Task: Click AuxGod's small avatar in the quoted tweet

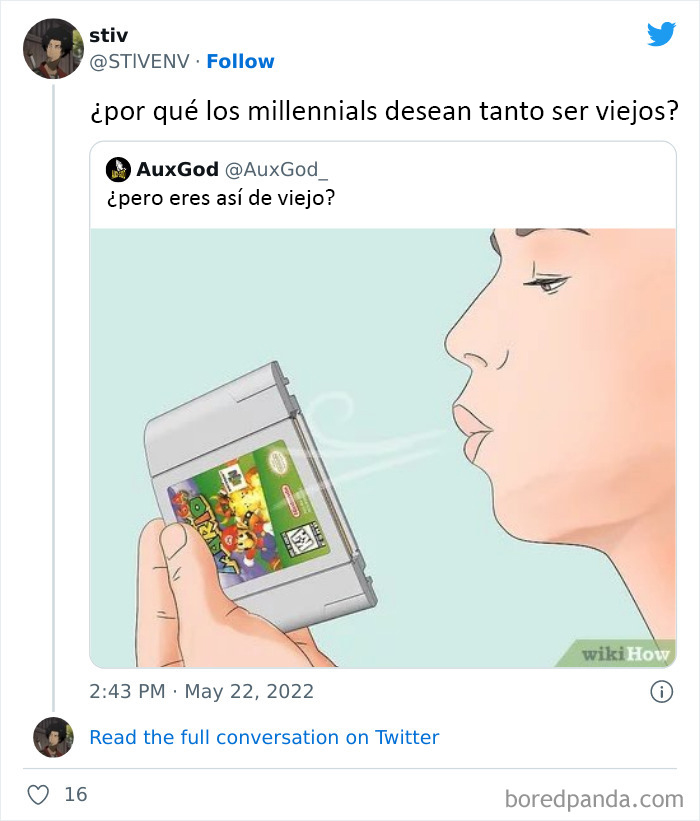Action: [x=118, y=169]
